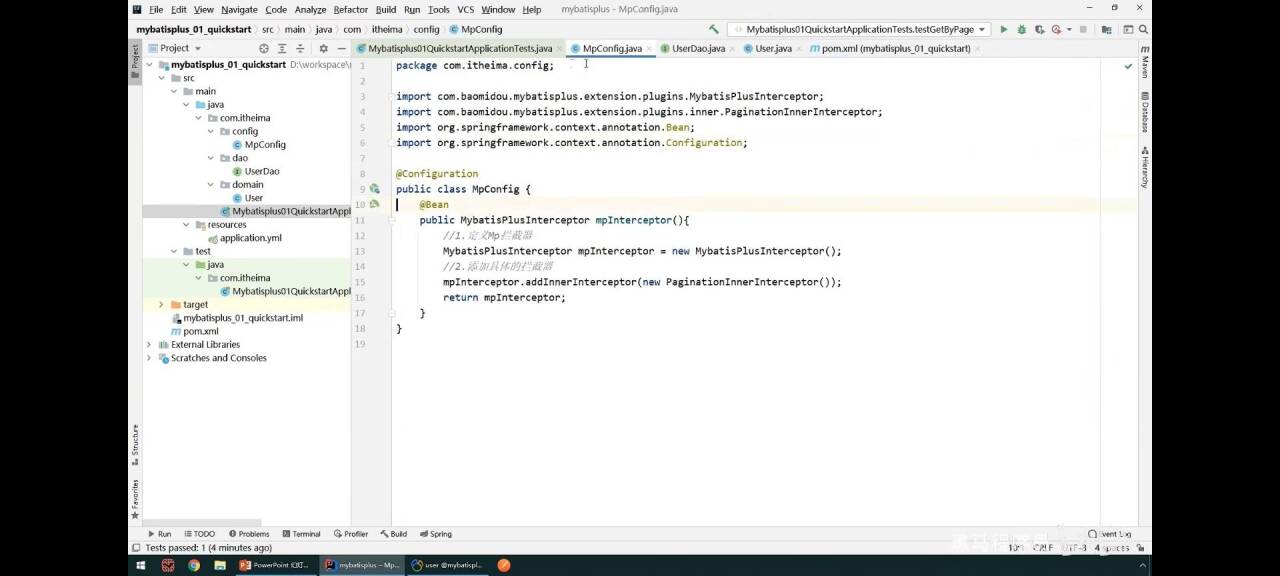The image size is (1280, 576).
Task: Run with coverage icon in toolbar
Action: coord(1041,30)
